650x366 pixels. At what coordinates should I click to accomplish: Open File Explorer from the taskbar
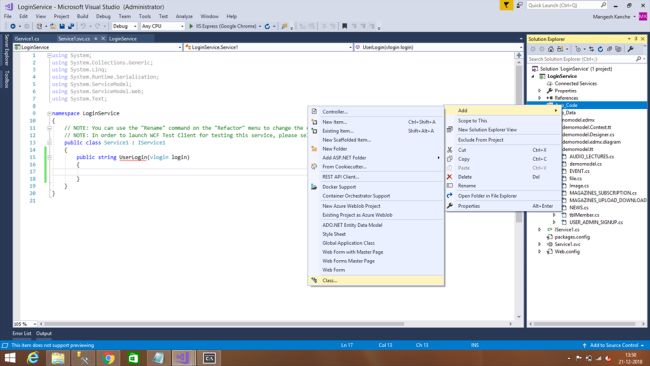click(x=58, y=358)
